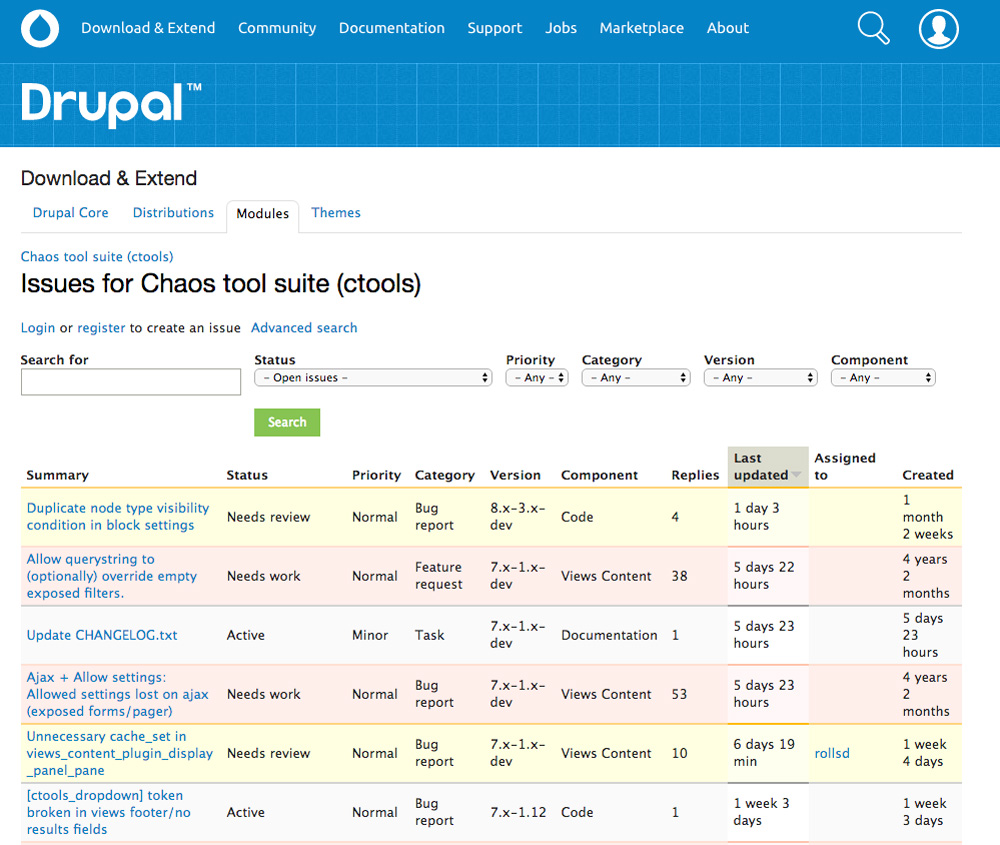Sort table by Version column header
The height and width of the screenshot is (845, 1000).
tap(515, 475)
